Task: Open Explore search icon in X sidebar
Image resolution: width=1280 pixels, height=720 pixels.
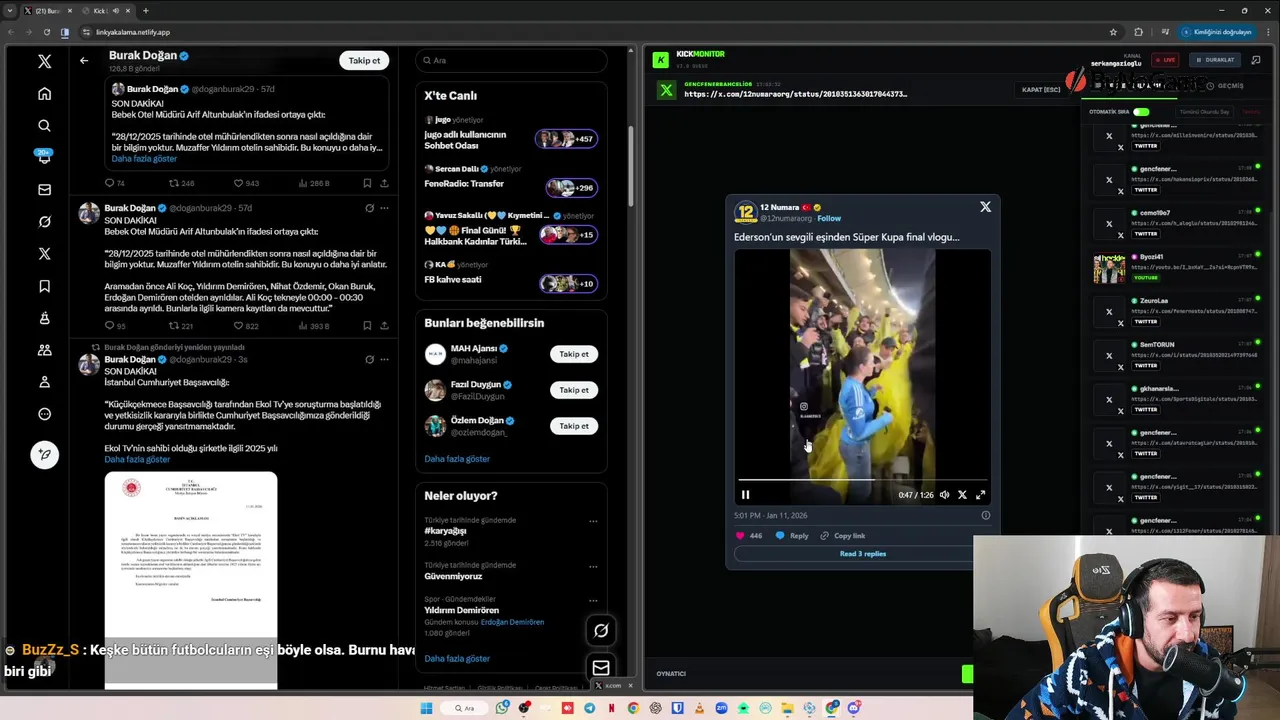Action: click(44, 126)
